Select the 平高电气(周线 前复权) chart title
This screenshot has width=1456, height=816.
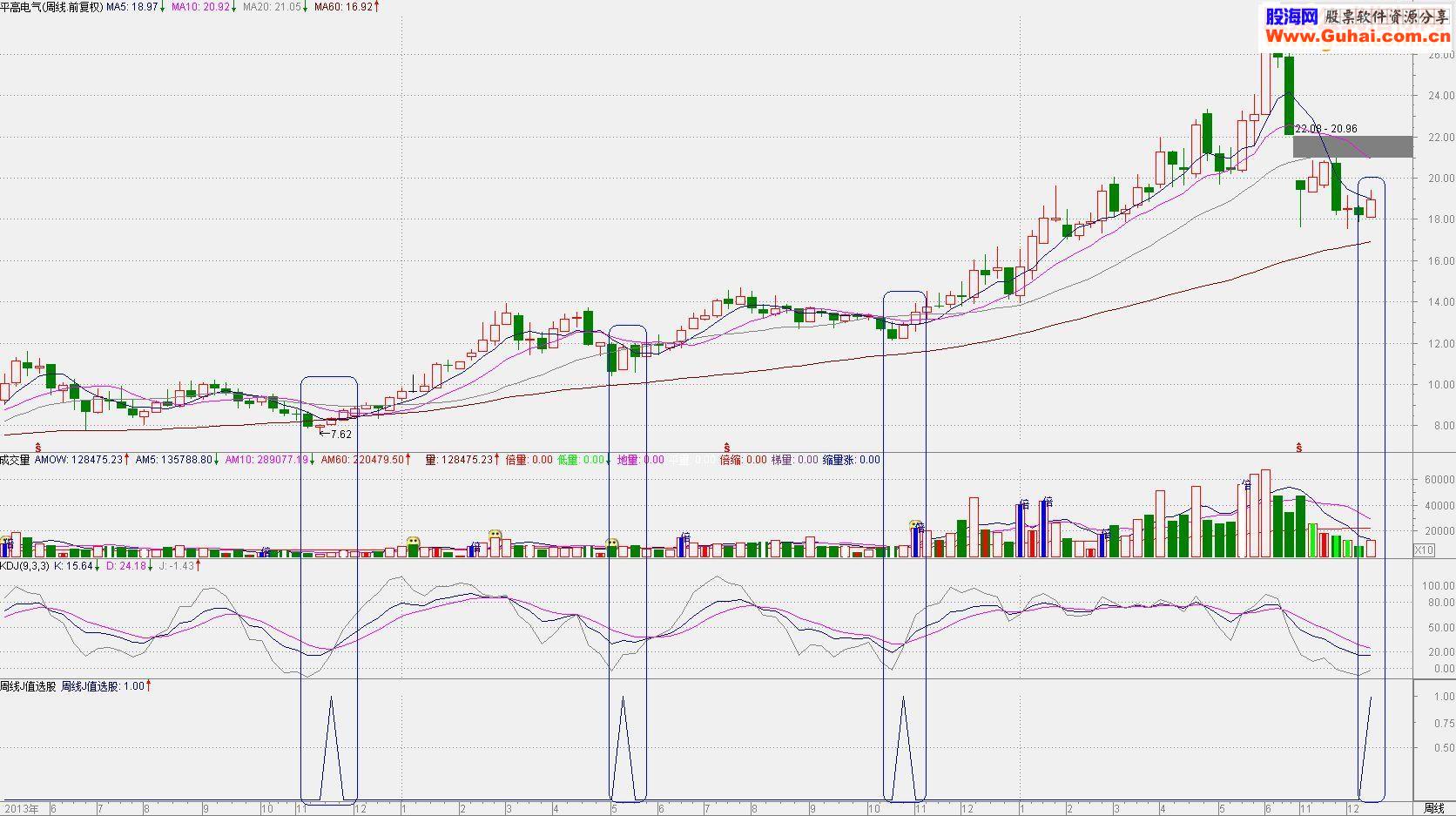pos(51,7)
